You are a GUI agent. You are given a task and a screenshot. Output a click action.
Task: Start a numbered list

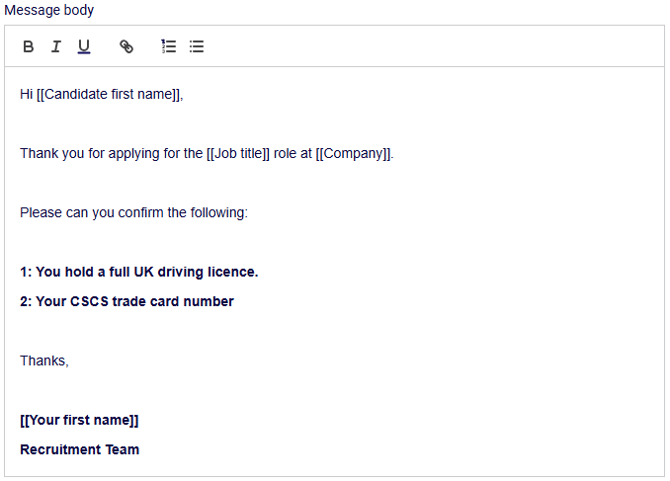click(x=169, y=47)
